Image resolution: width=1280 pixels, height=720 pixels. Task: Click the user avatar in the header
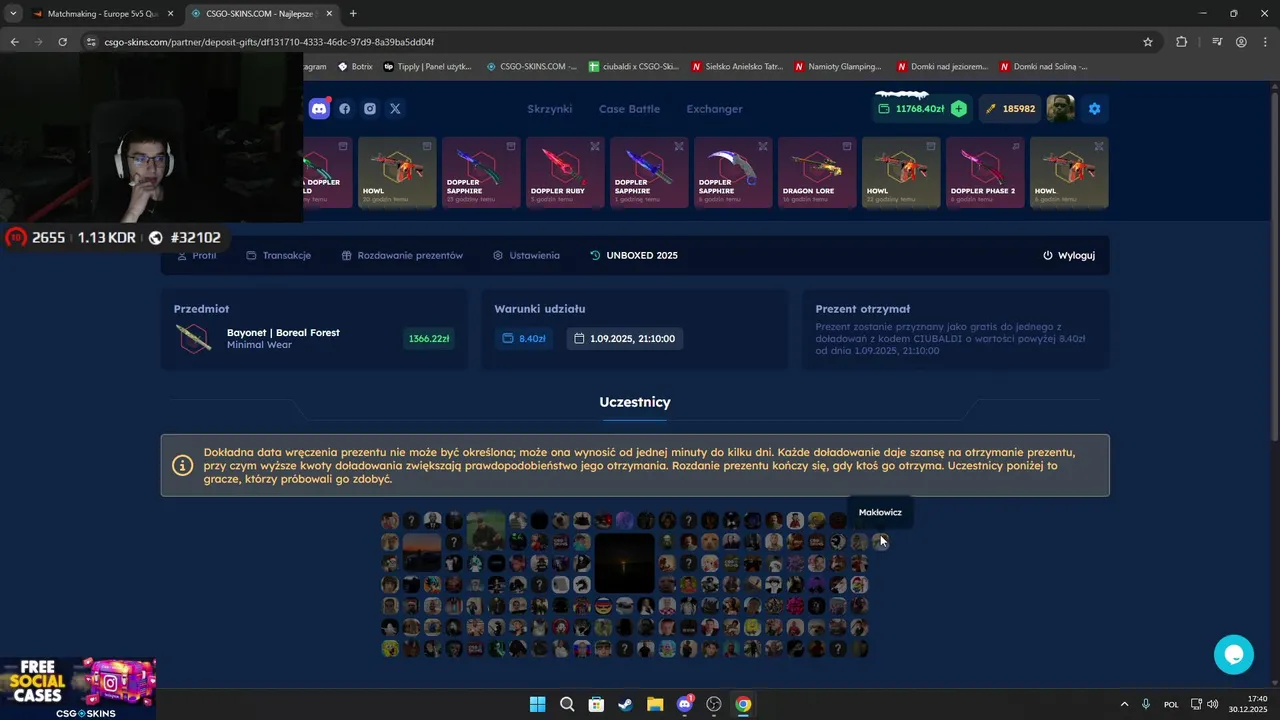tap(1060, 109)
